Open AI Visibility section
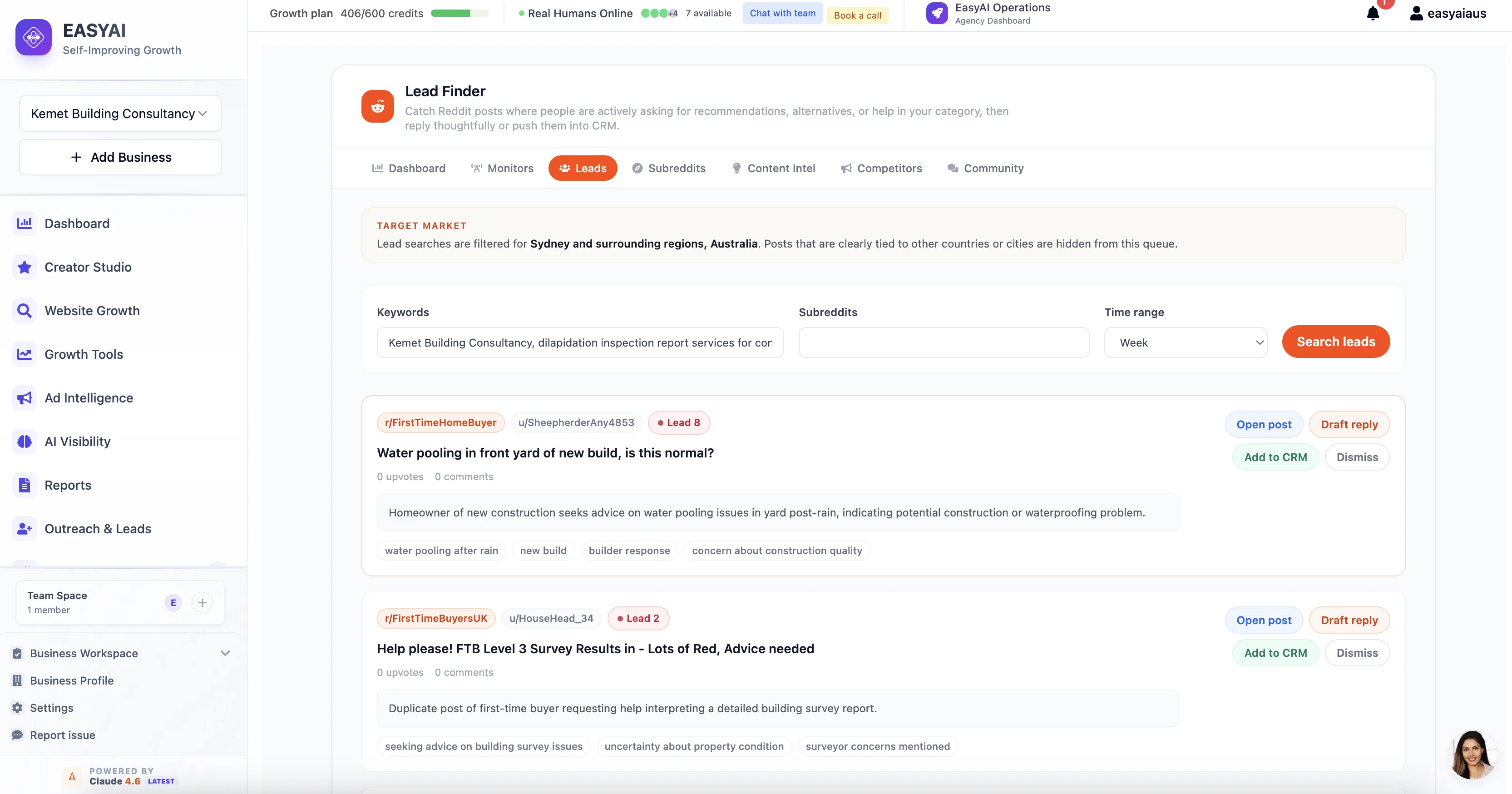 coord(78,441)
